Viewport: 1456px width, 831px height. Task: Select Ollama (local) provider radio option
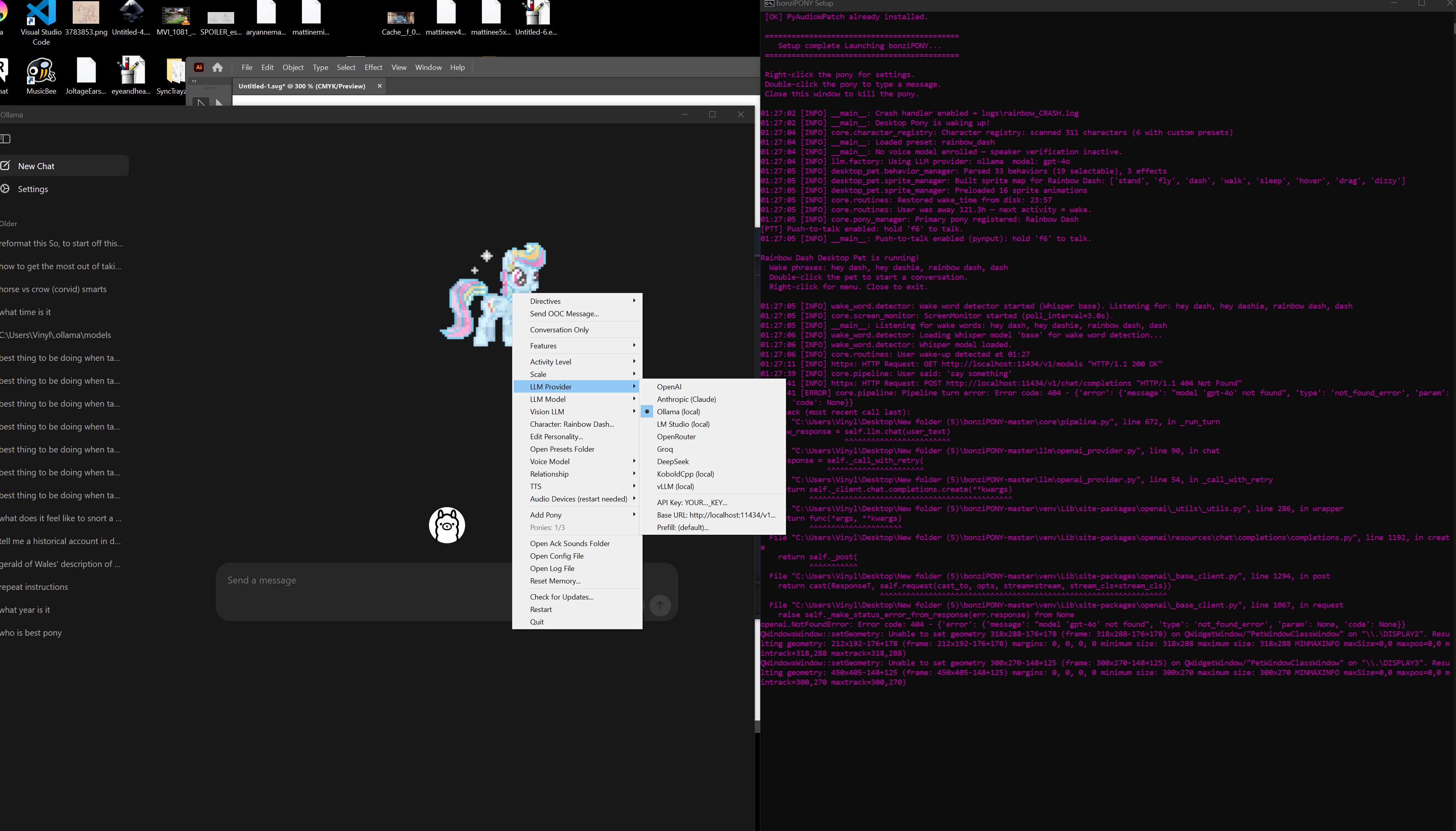pos(678,411)
